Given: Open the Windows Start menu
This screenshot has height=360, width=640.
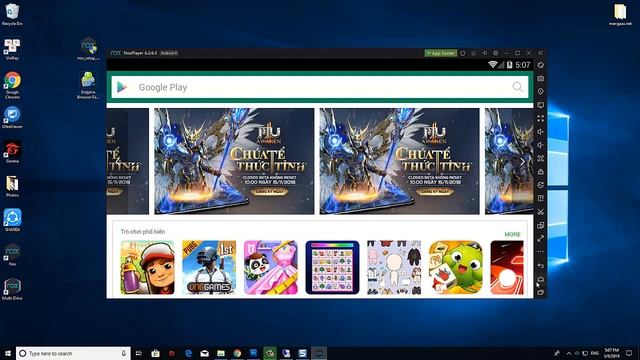Looking at the screenshot, I should pyautogui.click(x=8, y=353).
